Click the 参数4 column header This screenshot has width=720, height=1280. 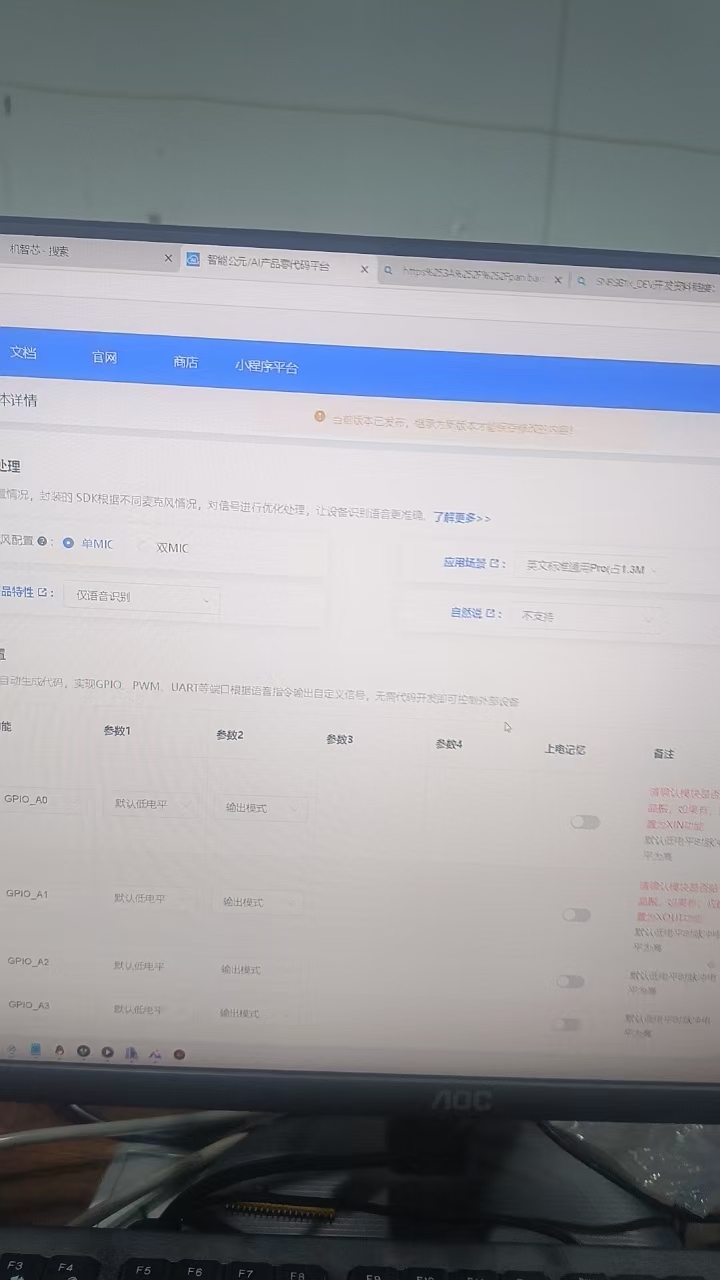(x=449, y=744)
